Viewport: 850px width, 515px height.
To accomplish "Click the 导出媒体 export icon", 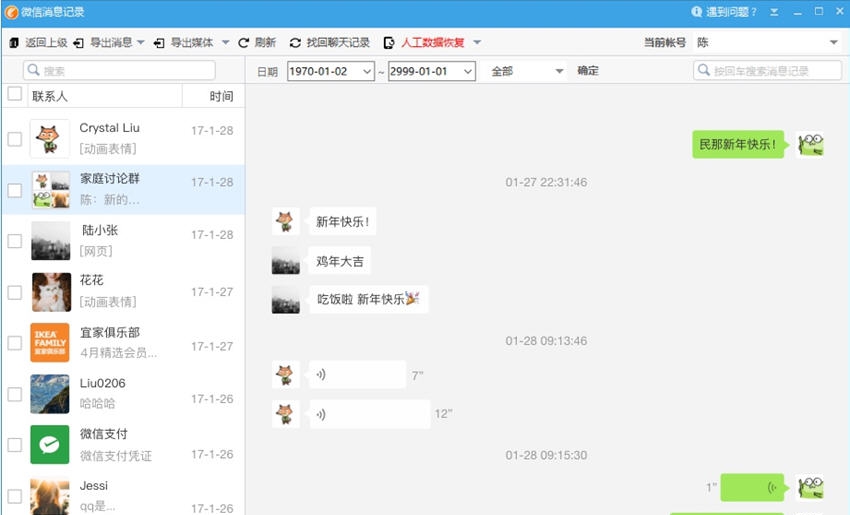I will (x=159, y=43).
